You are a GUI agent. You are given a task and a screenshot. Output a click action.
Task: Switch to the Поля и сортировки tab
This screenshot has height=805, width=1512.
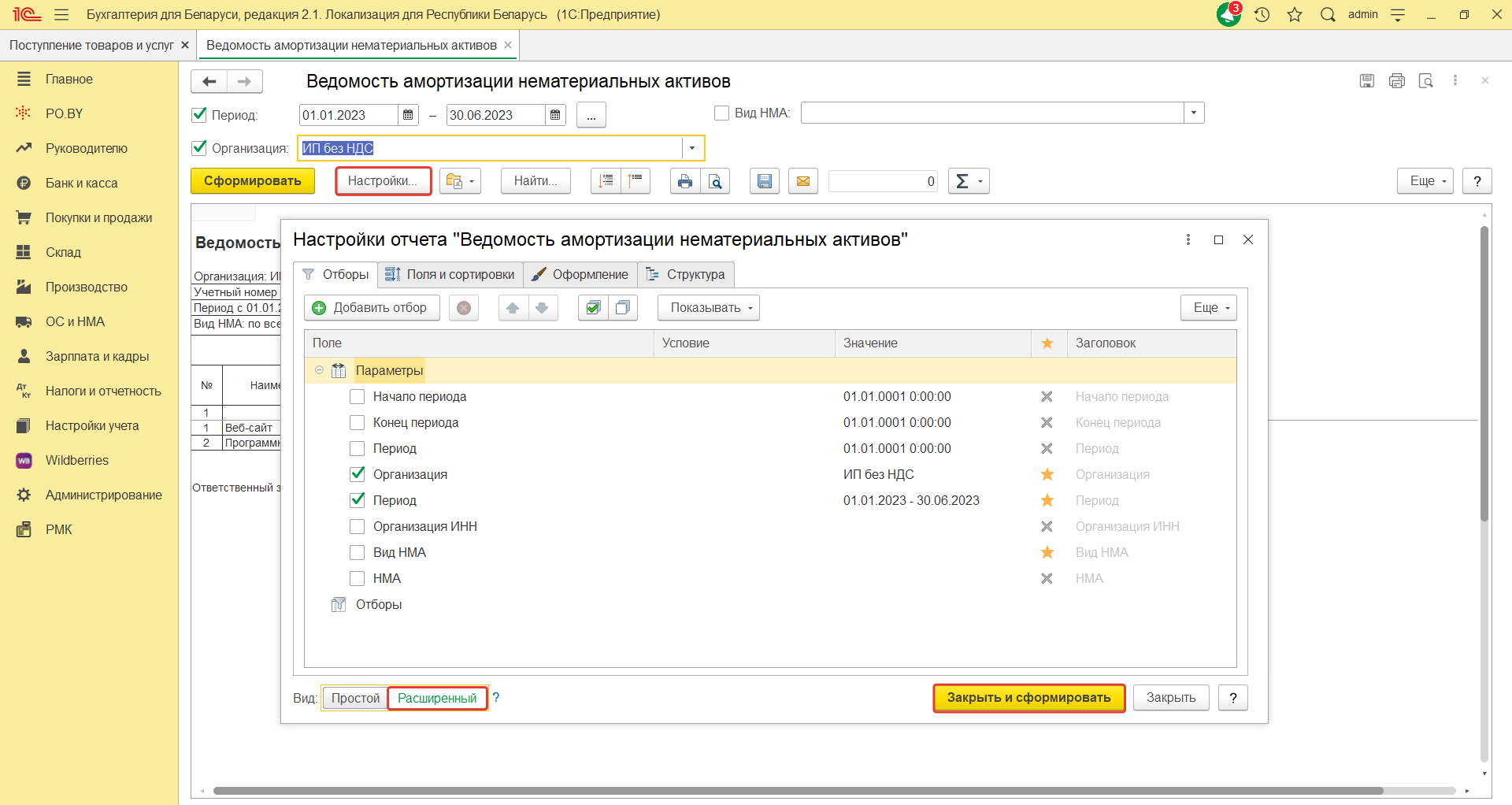(x=450, y=275)
